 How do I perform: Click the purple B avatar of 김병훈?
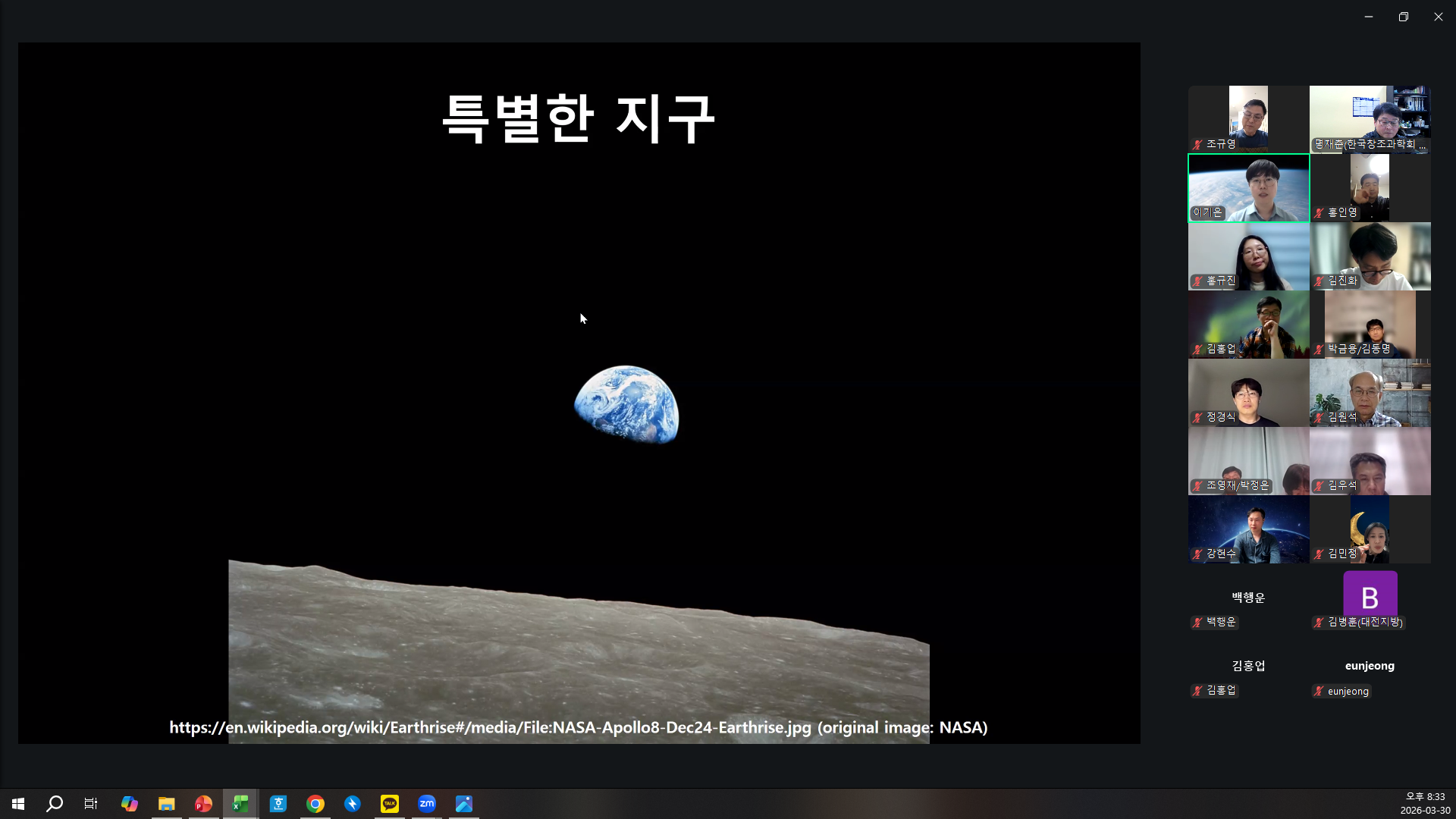coord(1370,595)
